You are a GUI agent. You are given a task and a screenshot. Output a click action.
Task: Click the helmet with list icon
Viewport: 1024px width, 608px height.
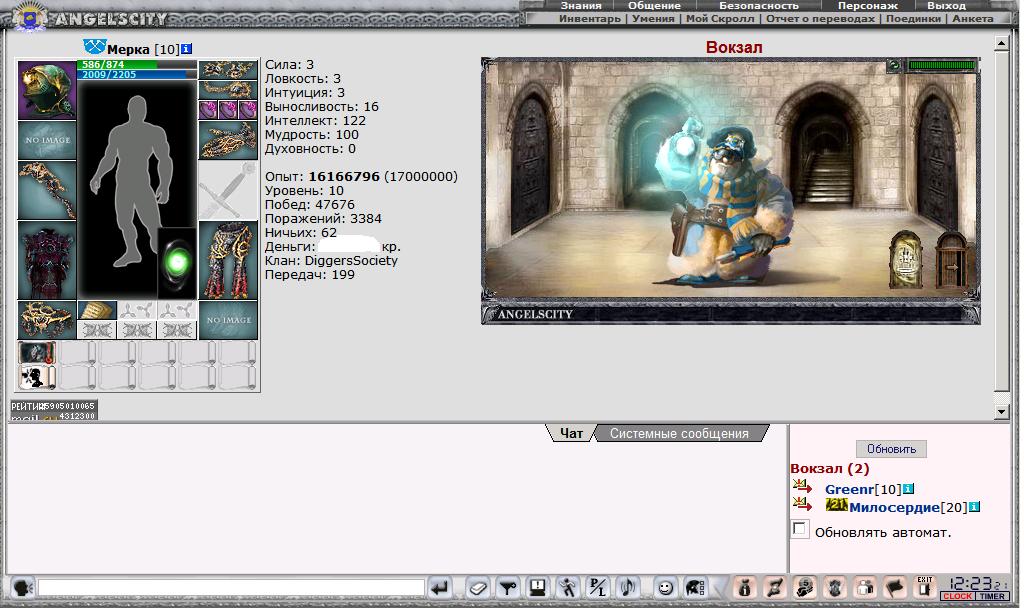tap(695, 588)
